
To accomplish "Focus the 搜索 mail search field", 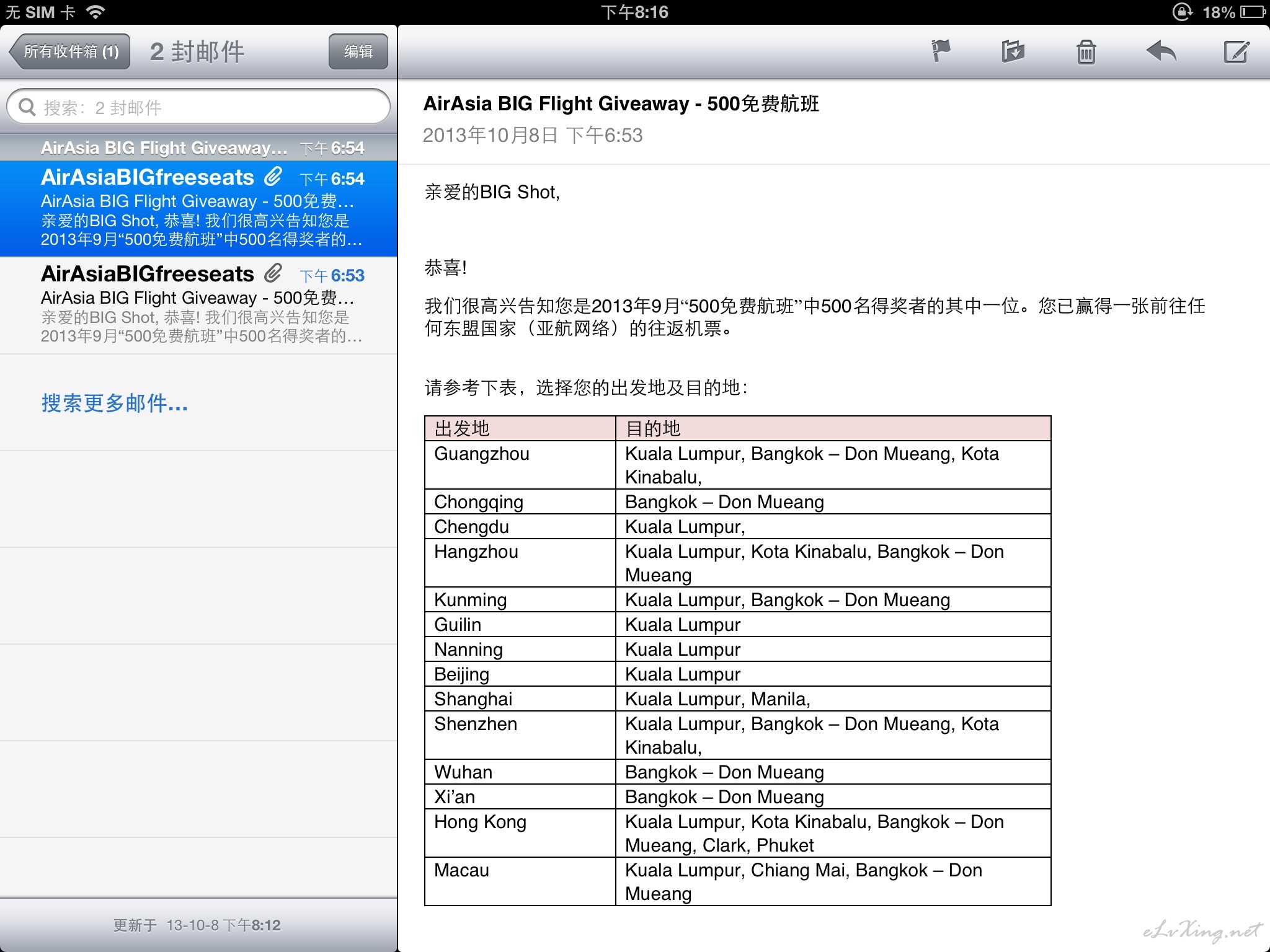I will (198, 107).
